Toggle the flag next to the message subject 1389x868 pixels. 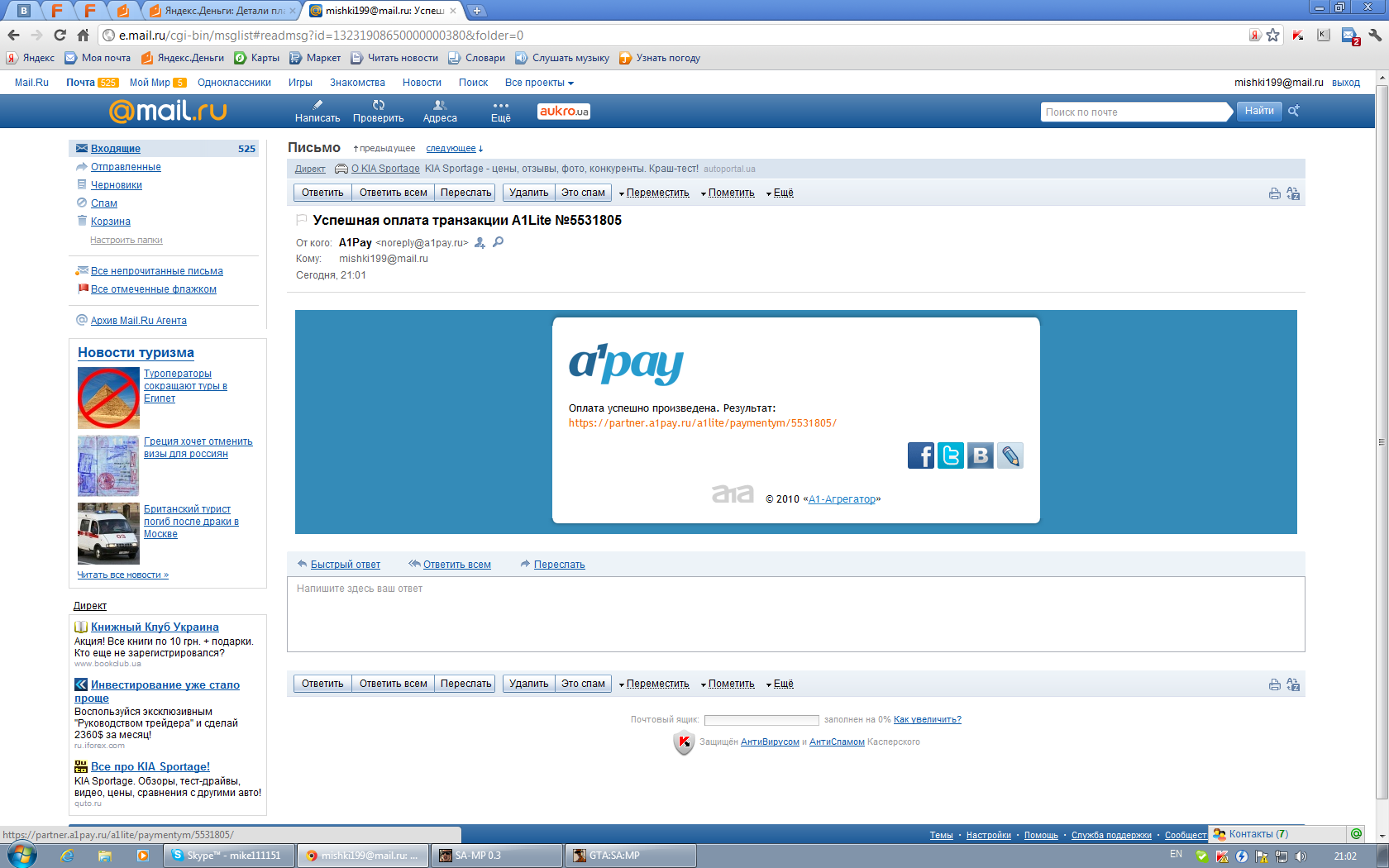click(301, 221)
